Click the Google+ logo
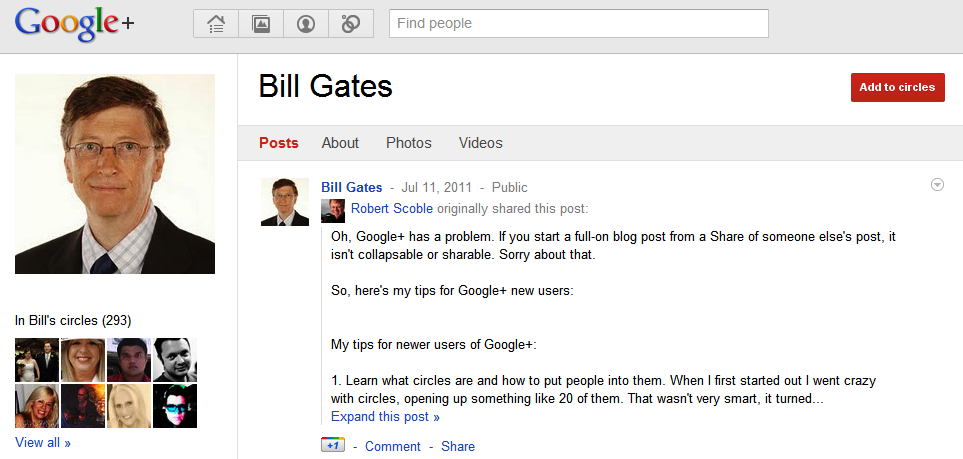 click(74, 24)
